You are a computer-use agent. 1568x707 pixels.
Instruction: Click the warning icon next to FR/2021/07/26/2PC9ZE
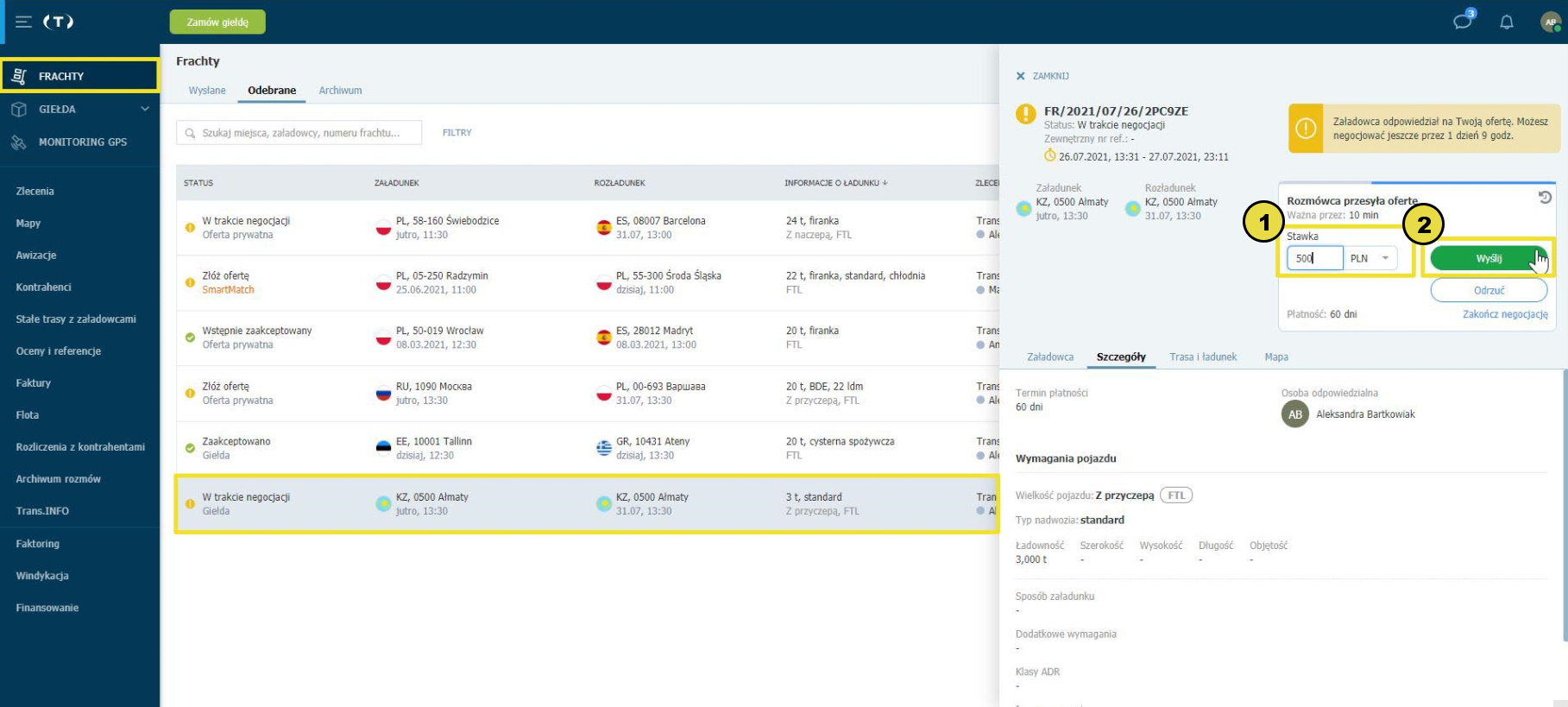coord(1026,114)
